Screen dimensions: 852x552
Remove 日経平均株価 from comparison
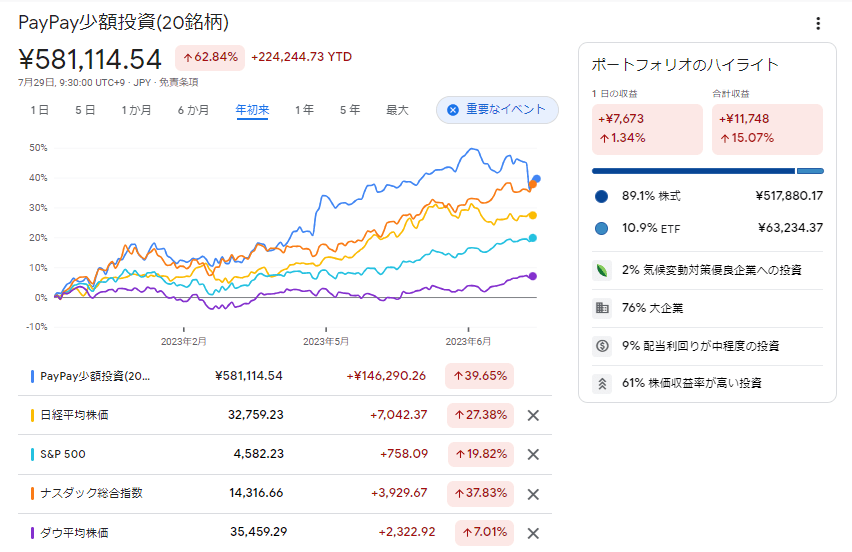coord(533,415)
